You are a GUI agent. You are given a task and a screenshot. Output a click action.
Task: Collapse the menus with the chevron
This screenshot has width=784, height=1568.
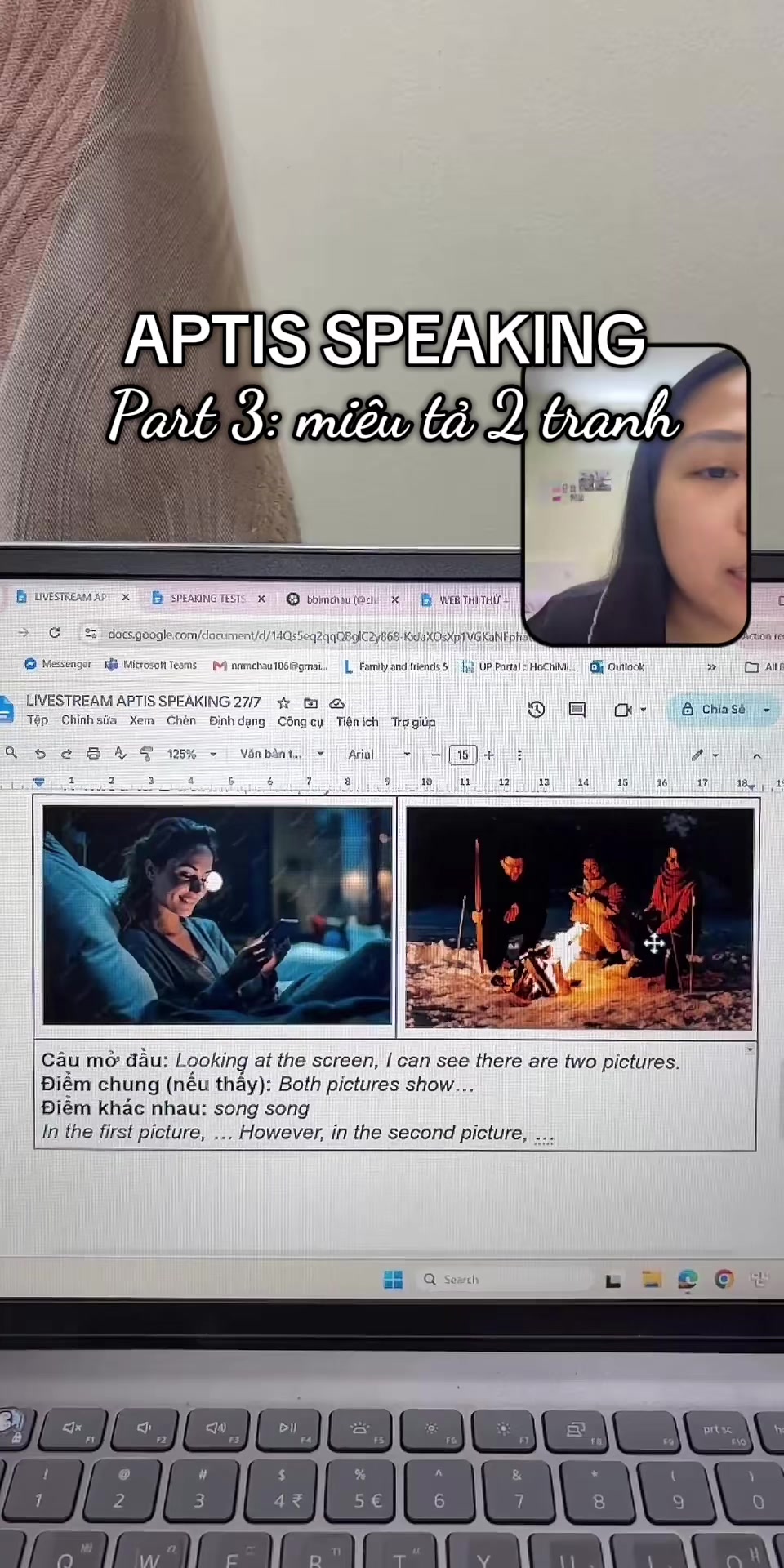point(757,756)
